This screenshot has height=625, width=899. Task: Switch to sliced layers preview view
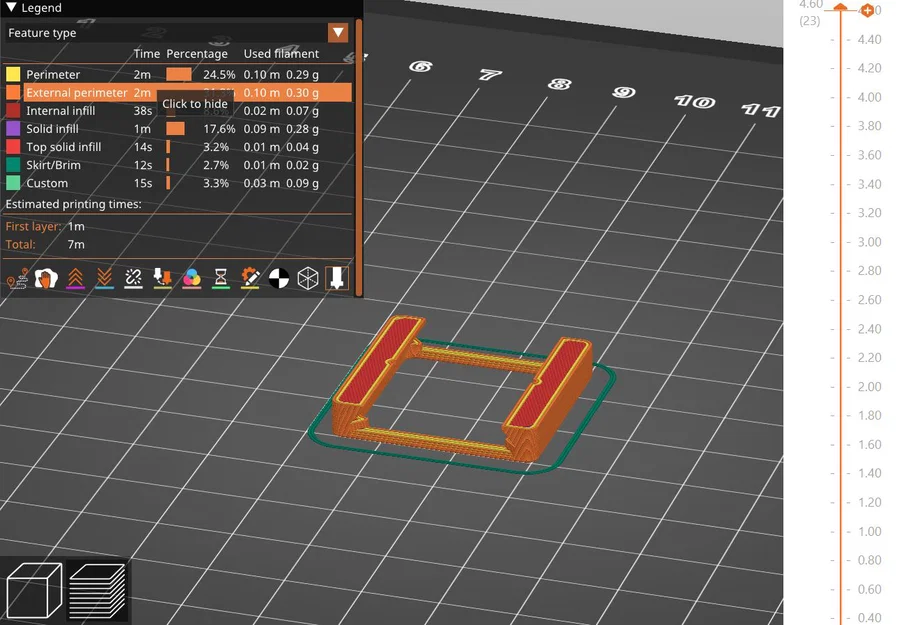tap(97, 591)
